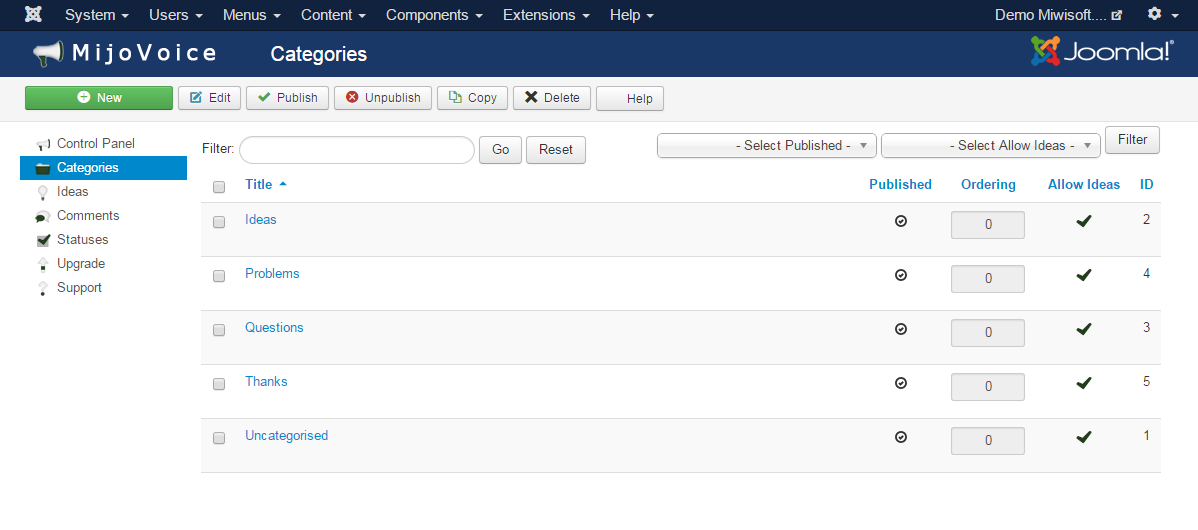
Task: Go to Statuses in the sidebar
Action: 82,240
